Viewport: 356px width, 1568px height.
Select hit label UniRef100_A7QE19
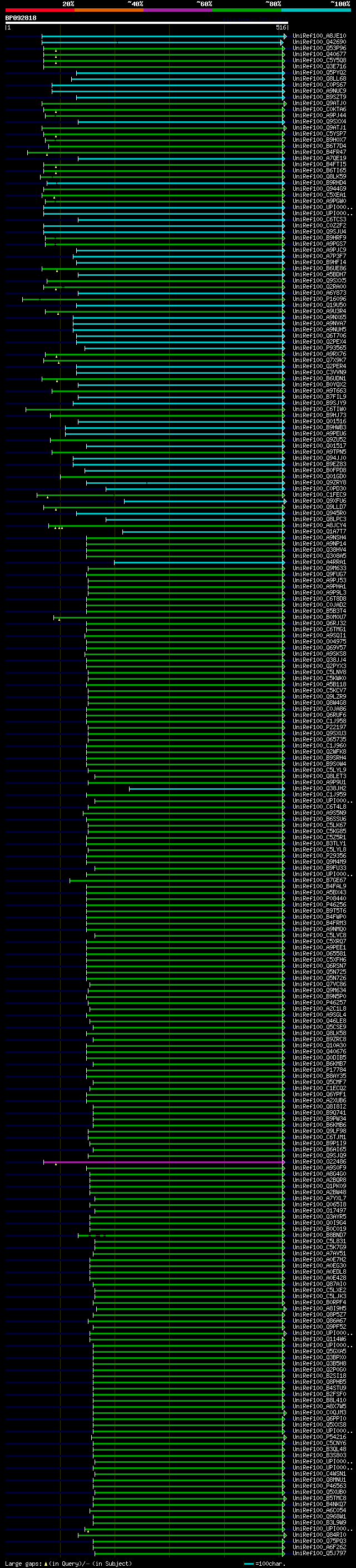pyautogui.click(x=319, y=159)
